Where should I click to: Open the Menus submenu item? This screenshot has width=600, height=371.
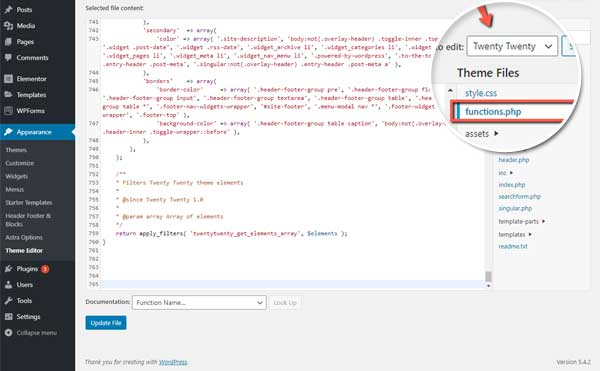tap(15, 189)
